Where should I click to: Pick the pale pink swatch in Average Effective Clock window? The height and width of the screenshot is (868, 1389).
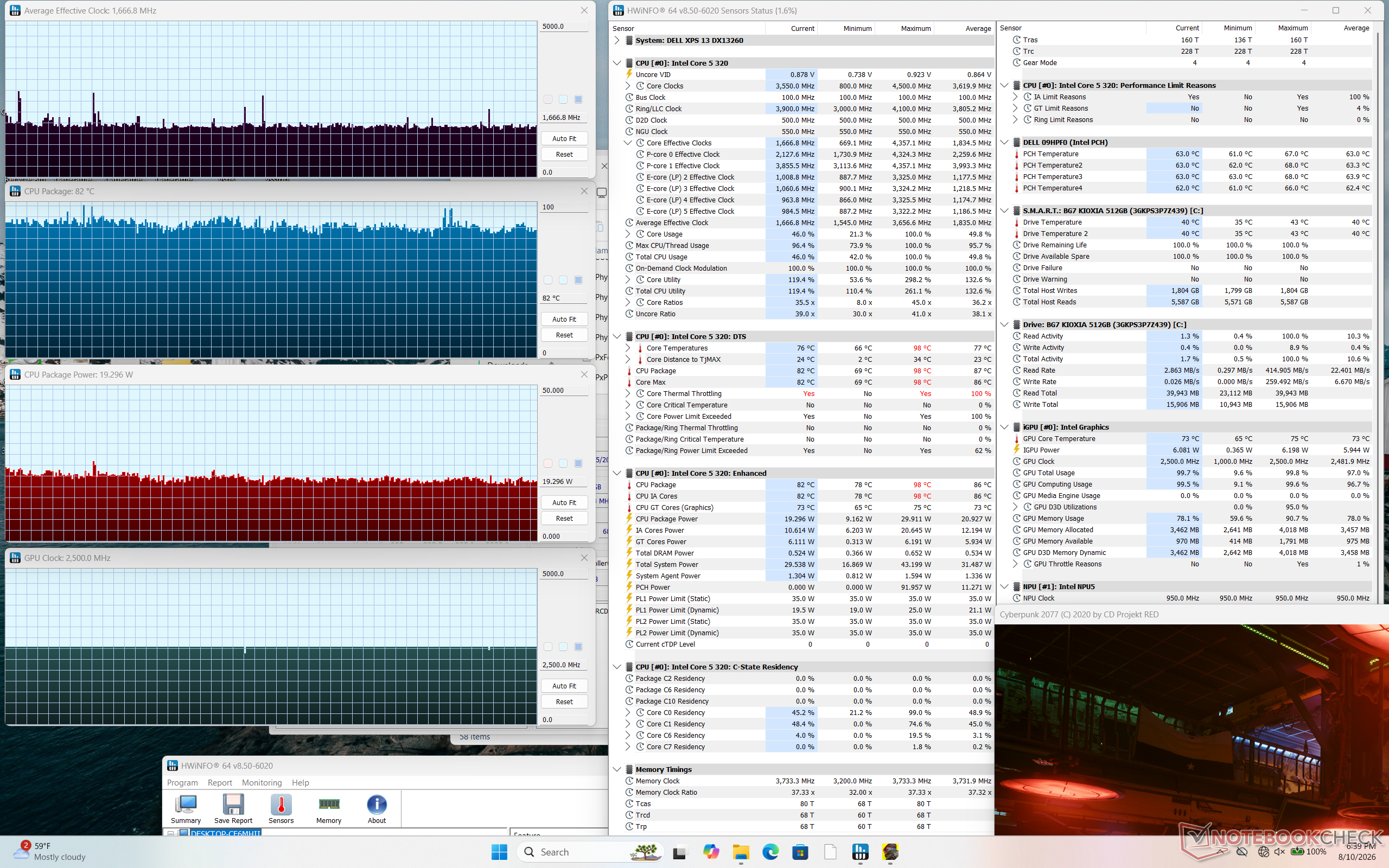click(547, 99)
